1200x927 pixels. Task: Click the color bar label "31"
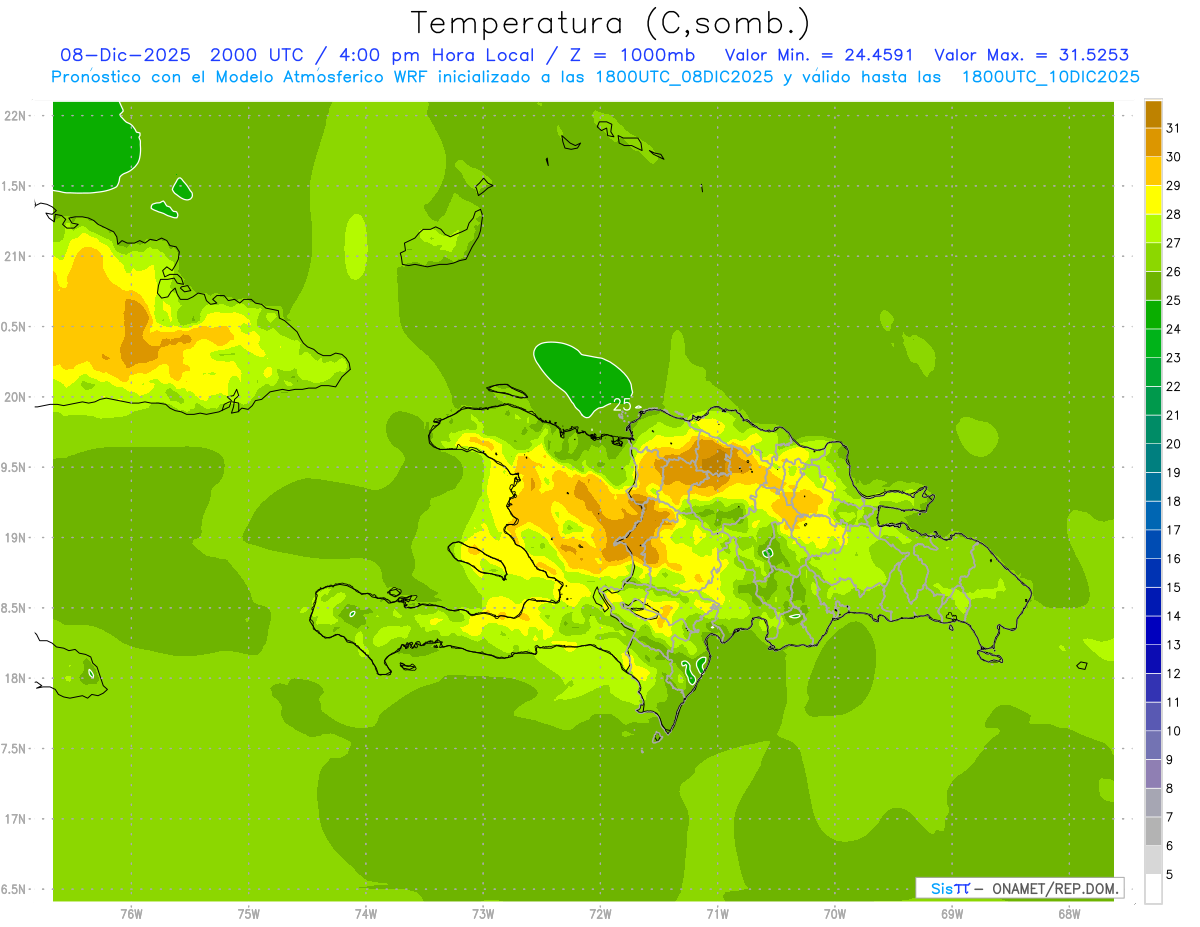tap(1174, 128)
